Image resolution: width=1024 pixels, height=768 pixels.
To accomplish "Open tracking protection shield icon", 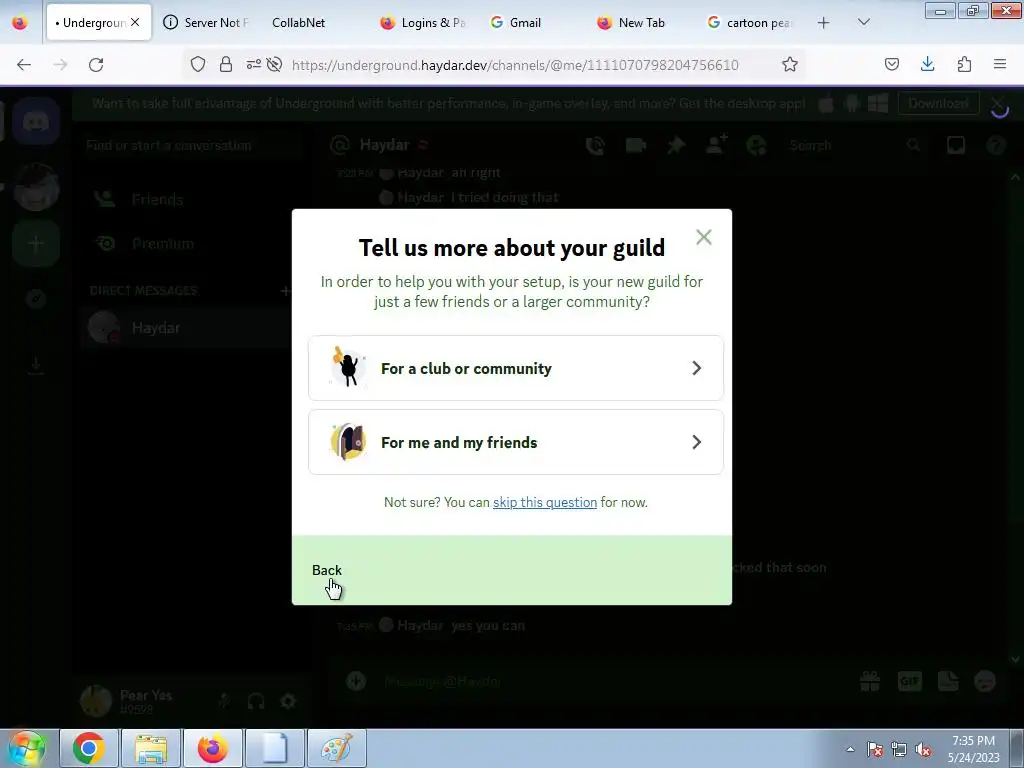I will coord(198,64).
